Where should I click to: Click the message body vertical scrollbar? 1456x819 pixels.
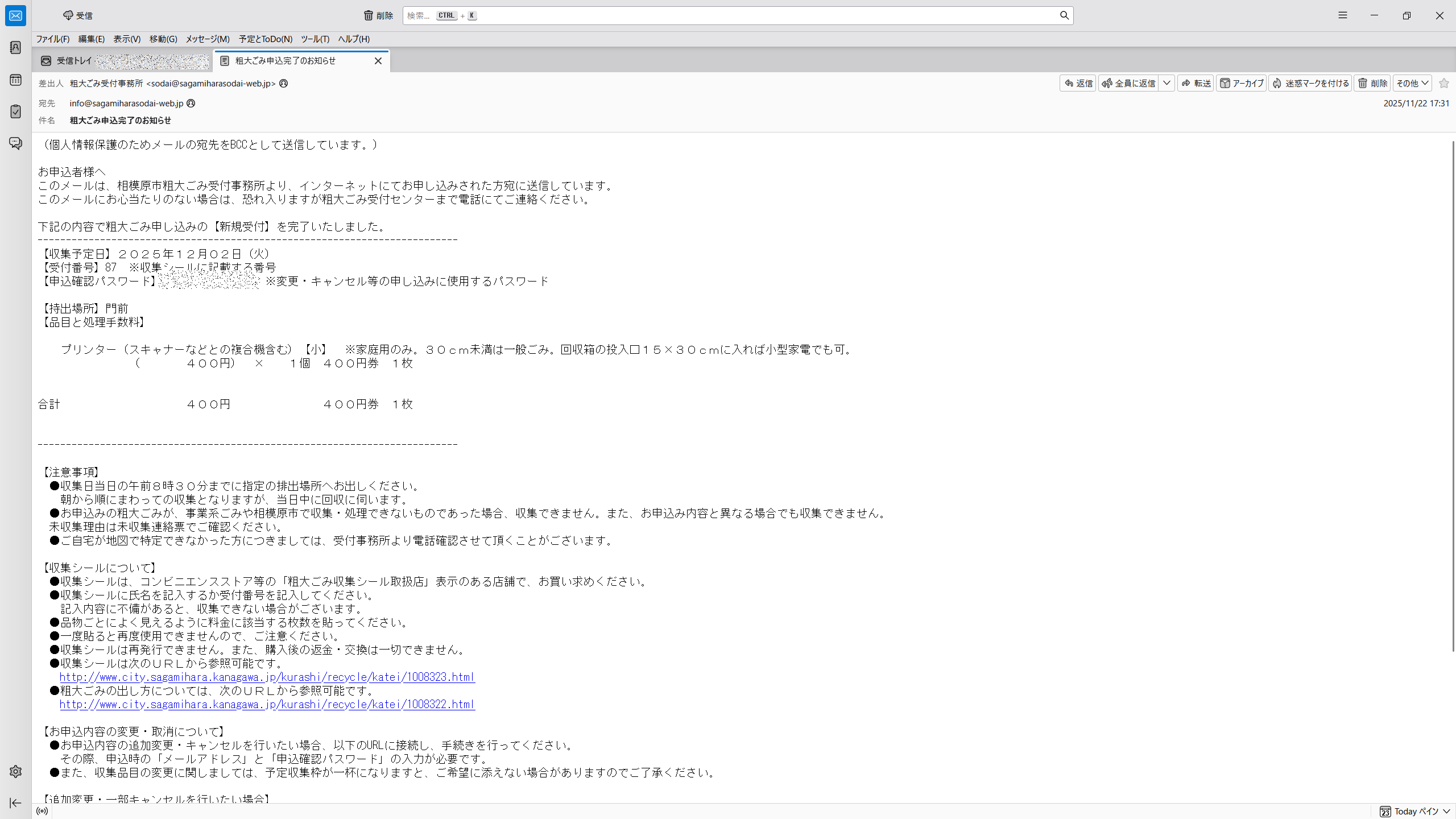pyautogui.click(x=1453, y=398)
